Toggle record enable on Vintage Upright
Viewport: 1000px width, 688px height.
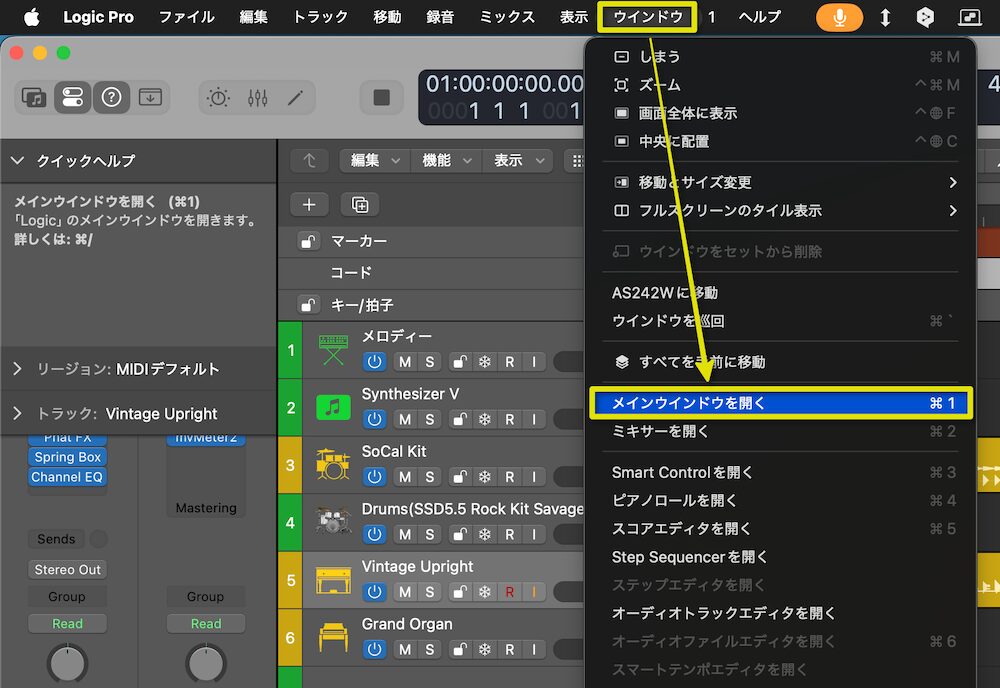coord(509,591)
